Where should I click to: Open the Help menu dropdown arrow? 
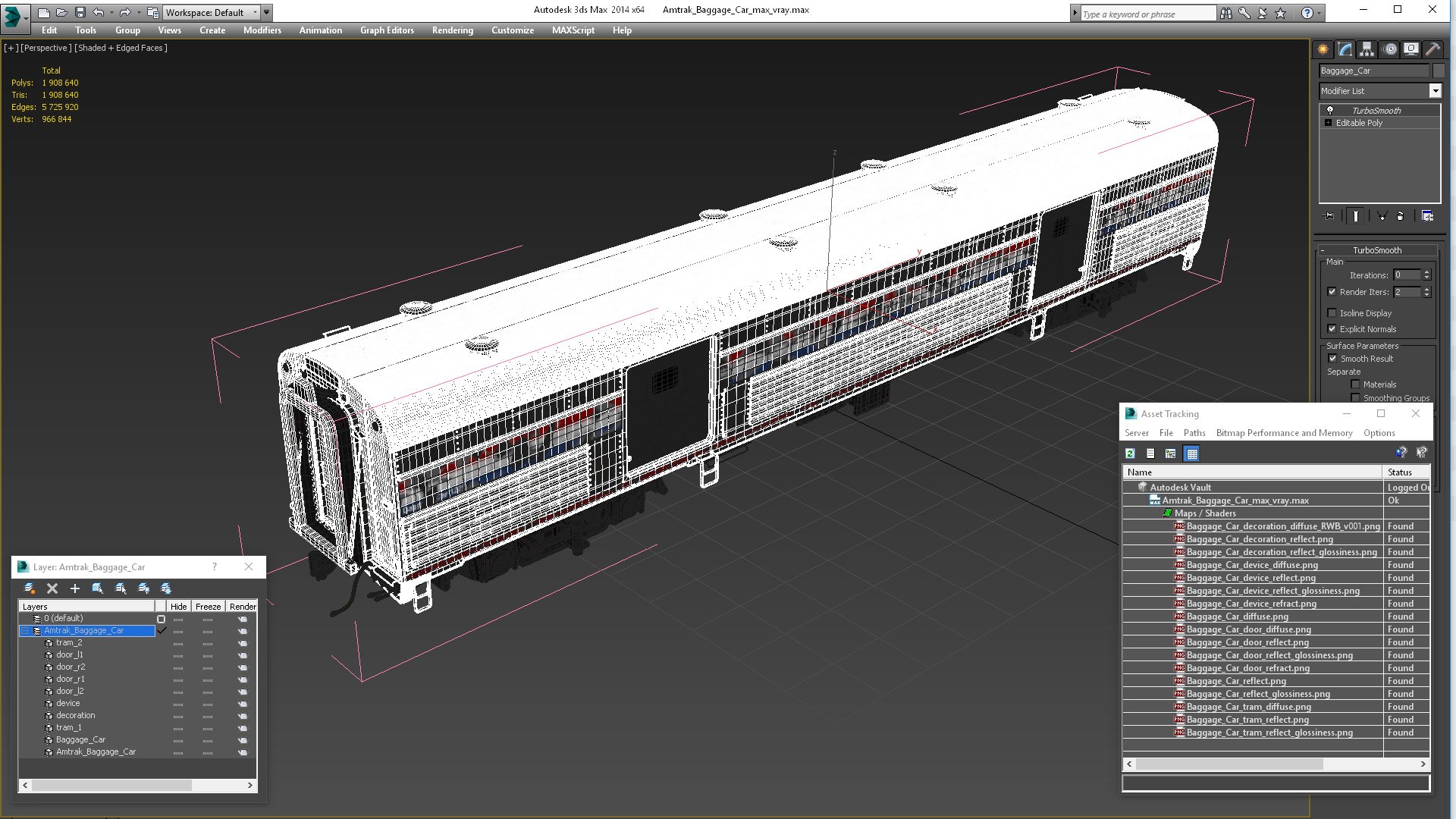(1319, 13)
